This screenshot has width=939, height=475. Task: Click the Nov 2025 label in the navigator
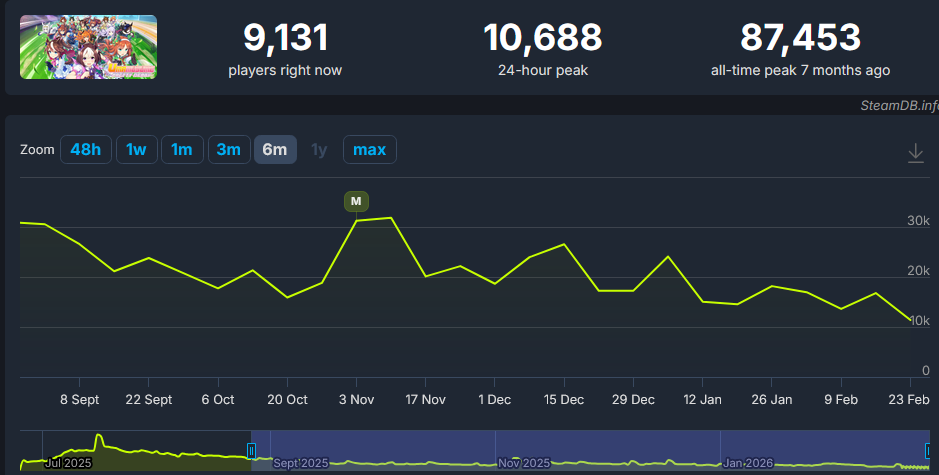524,463
